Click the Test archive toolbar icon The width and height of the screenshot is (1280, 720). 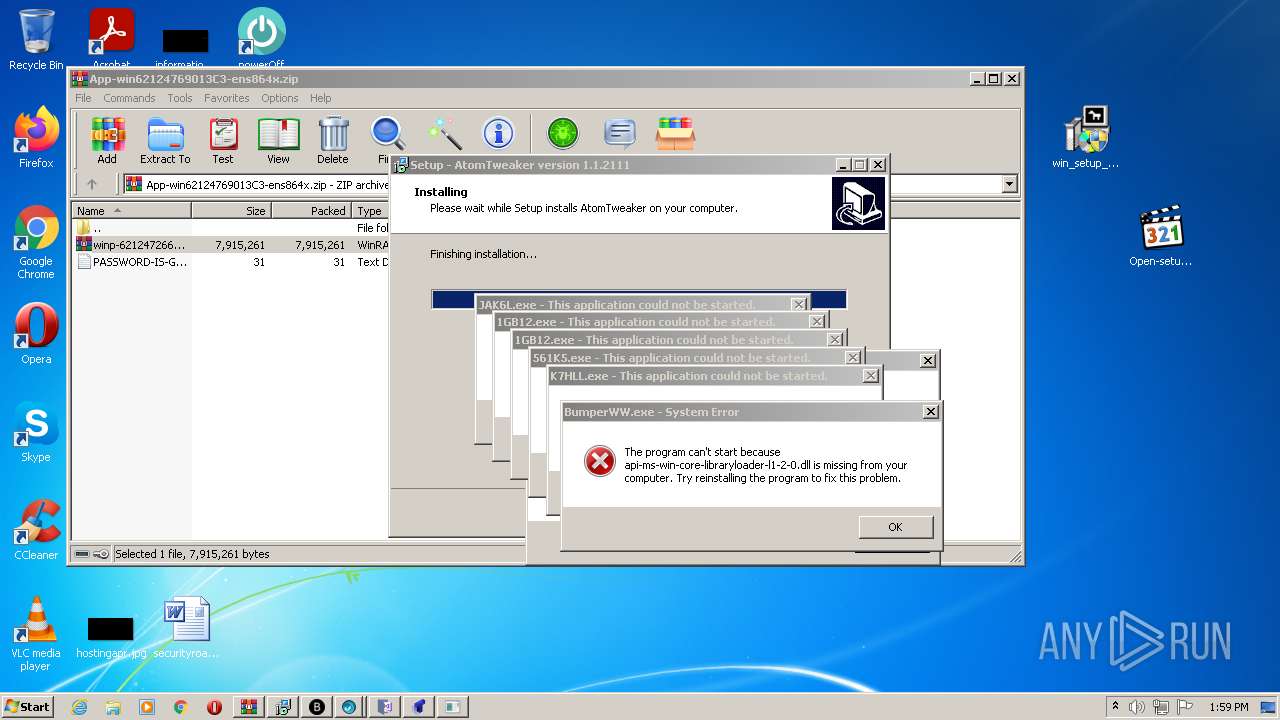tap(223, 141)
